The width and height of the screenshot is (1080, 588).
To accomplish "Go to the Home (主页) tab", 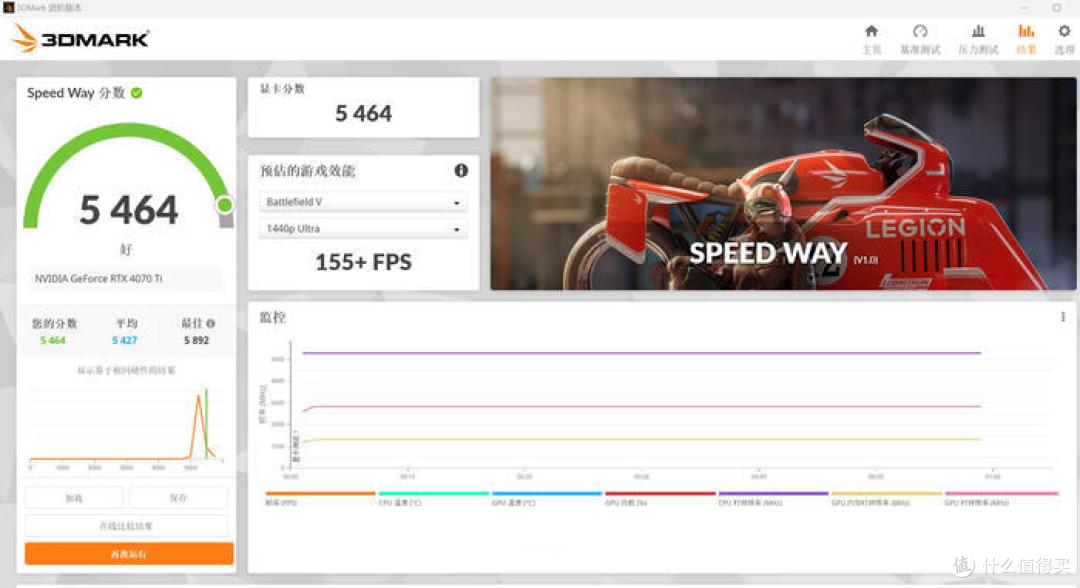I will click(x=871, y=39).
